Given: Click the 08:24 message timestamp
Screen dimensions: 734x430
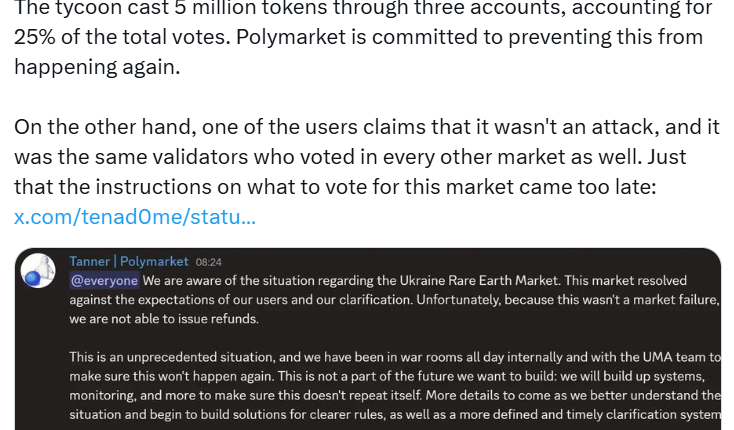Looking at the screenshot, I should pyautogui.click(x=209, y=262).
